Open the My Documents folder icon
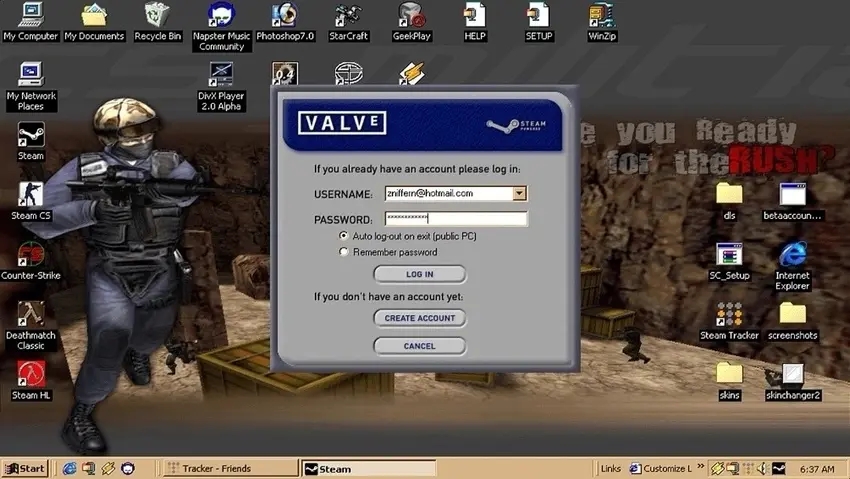The height and width of the screenshot is (479, 850). (x=94, y=22)
